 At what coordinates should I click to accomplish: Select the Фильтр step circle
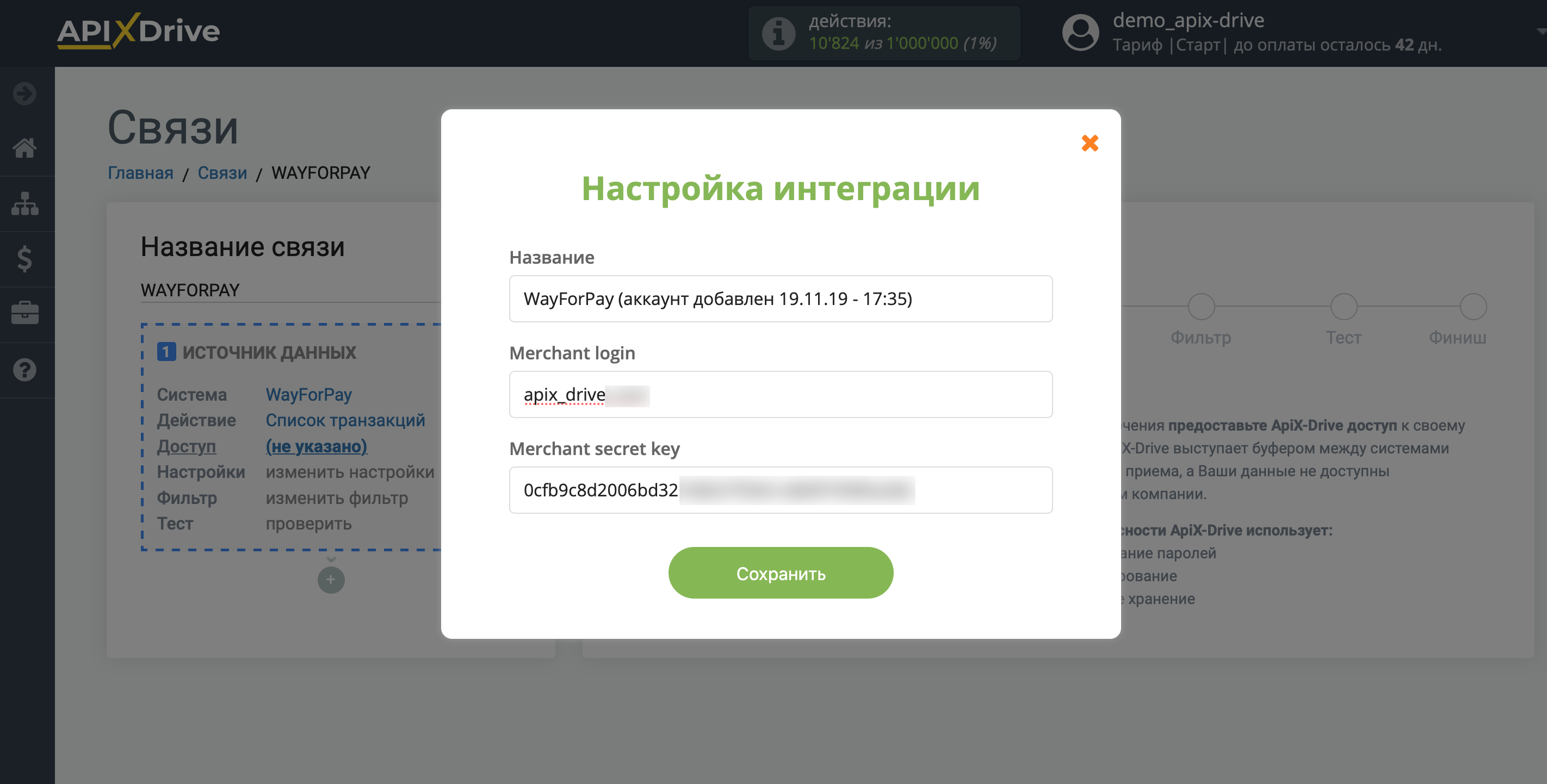click(1201, 307)
